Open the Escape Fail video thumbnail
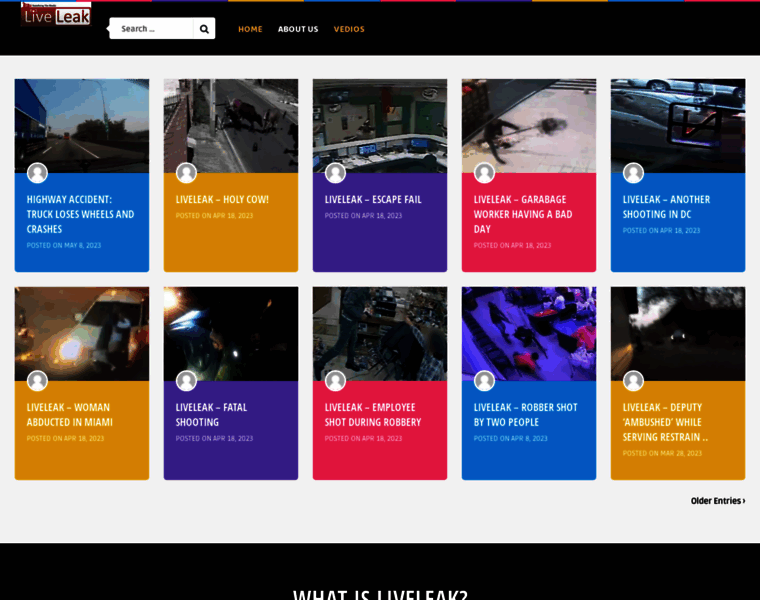Image resolution: width=760 pixels, height=600 pixels. coord(380,126)
